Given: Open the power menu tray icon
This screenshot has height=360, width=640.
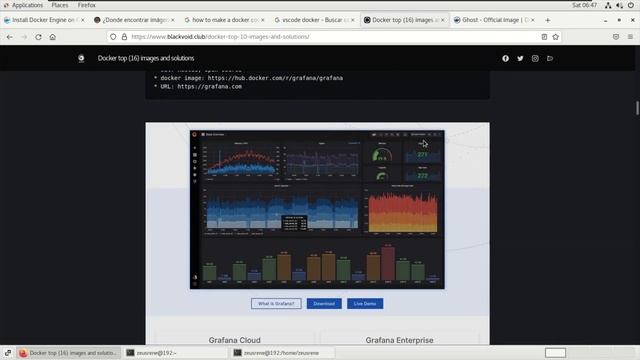Looking at the screenshot, I should tap(631, 5).
